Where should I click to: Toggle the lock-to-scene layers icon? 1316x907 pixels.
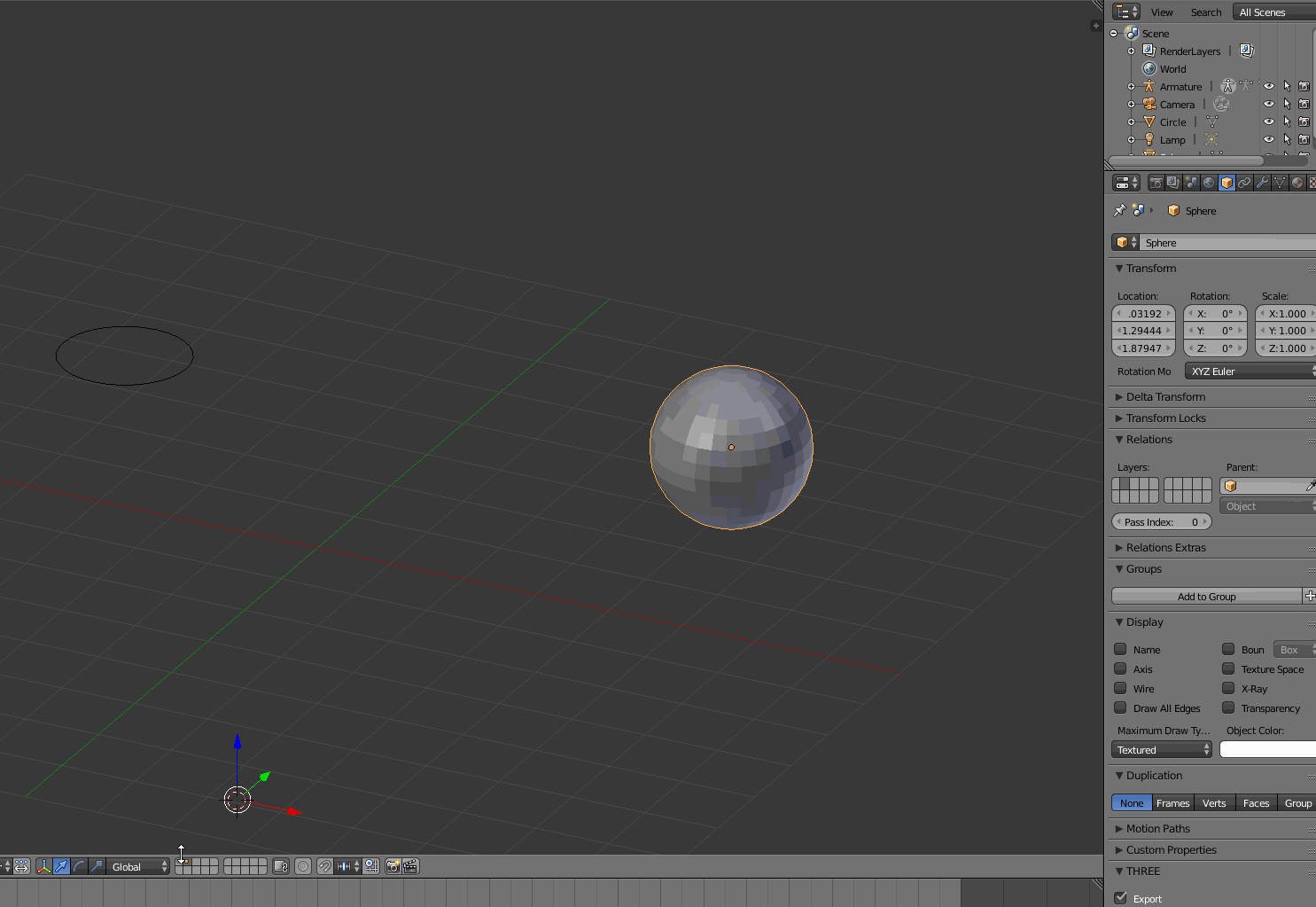281,866
